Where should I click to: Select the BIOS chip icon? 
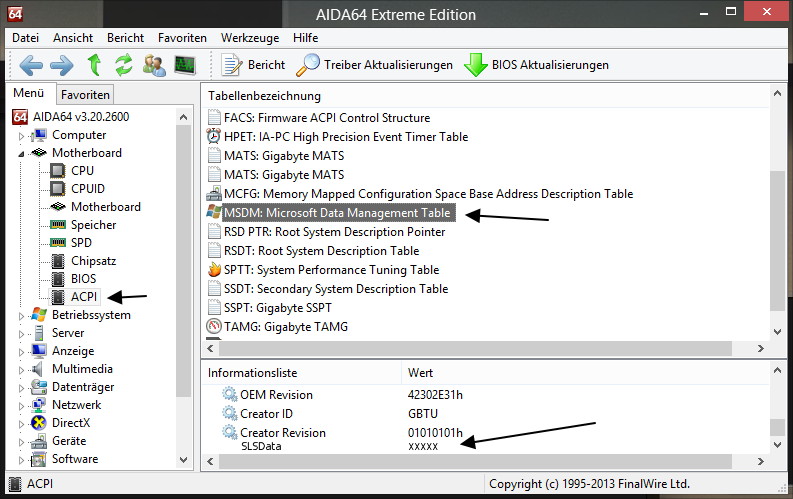58,279
